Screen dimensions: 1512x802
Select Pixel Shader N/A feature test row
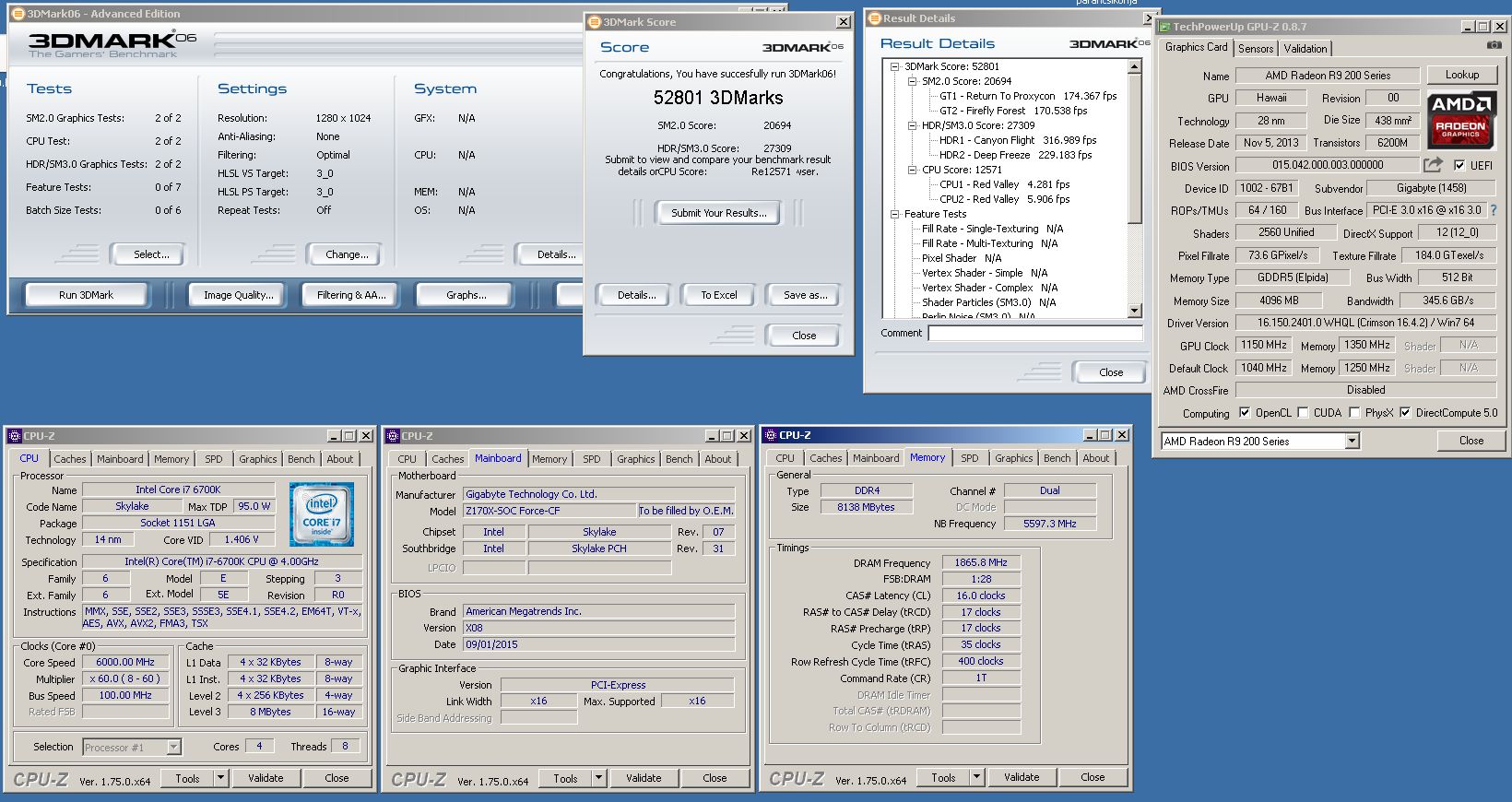962,258
